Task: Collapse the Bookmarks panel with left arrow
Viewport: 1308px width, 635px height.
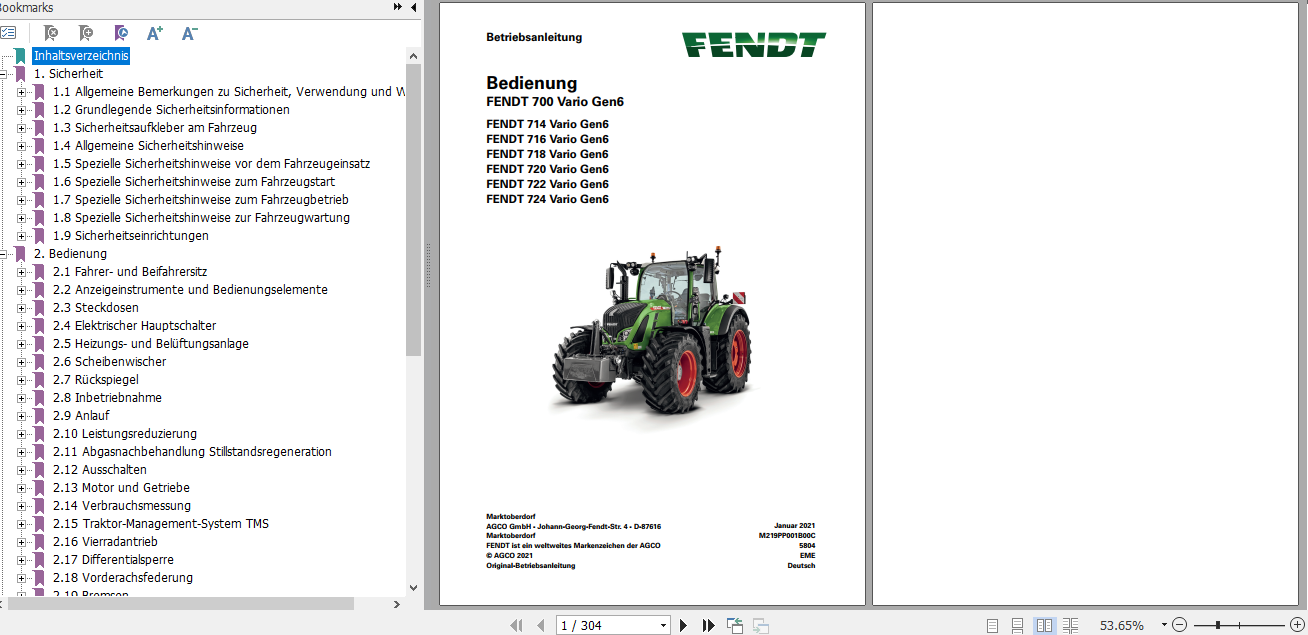Action: (414, 7)
